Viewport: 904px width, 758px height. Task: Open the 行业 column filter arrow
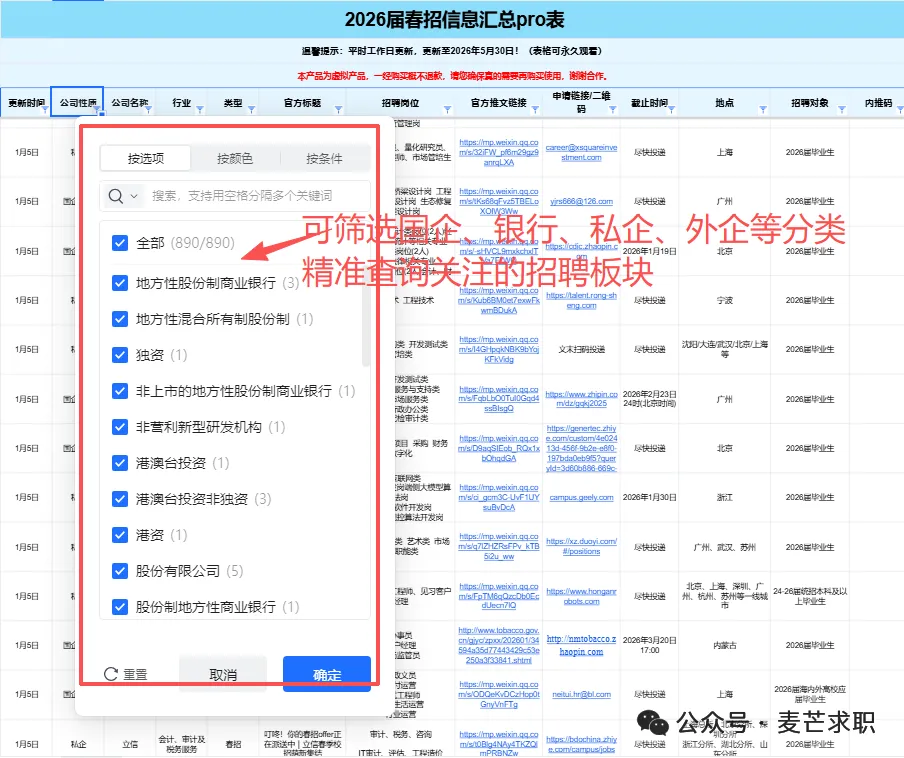[x=199, y=110]
